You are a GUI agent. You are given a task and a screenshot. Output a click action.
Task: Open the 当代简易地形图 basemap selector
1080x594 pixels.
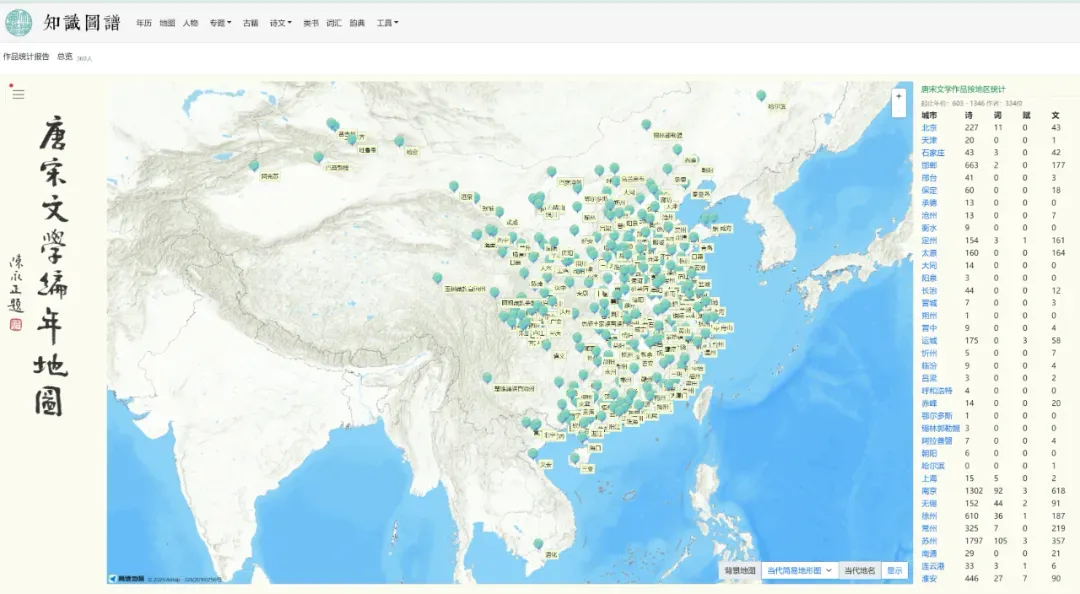click(x=799, y=570)
